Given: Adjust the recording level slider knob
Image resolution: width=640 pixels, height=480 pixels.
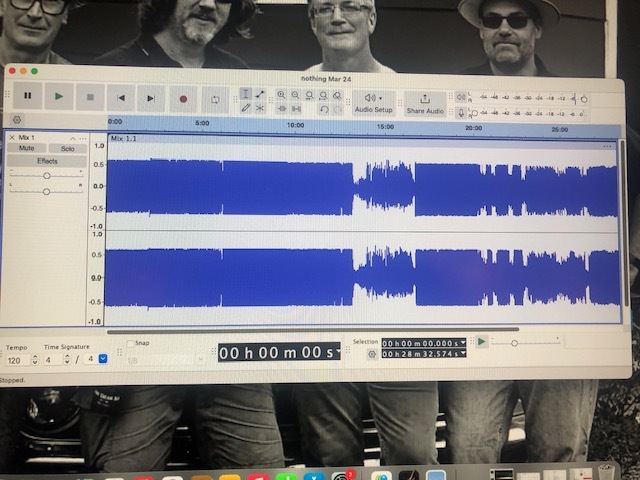Looking at the screenshot, I should [475, 113].
